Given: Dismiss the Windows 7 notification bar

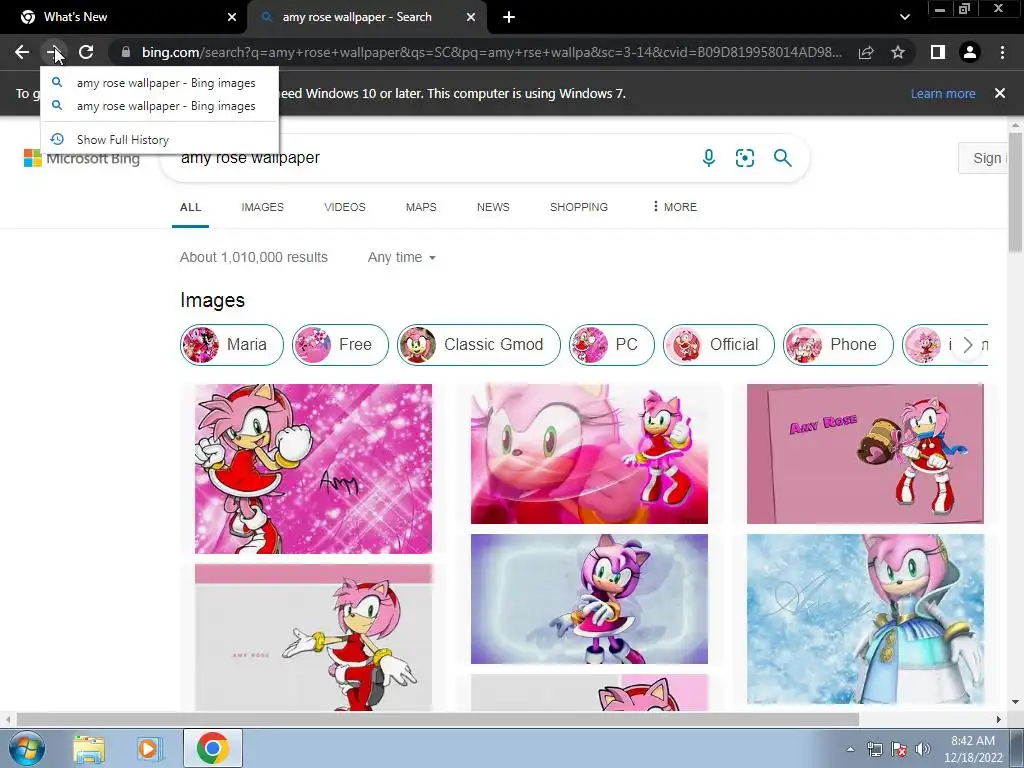Looking at the screenshot, I should pos(1000,93).
